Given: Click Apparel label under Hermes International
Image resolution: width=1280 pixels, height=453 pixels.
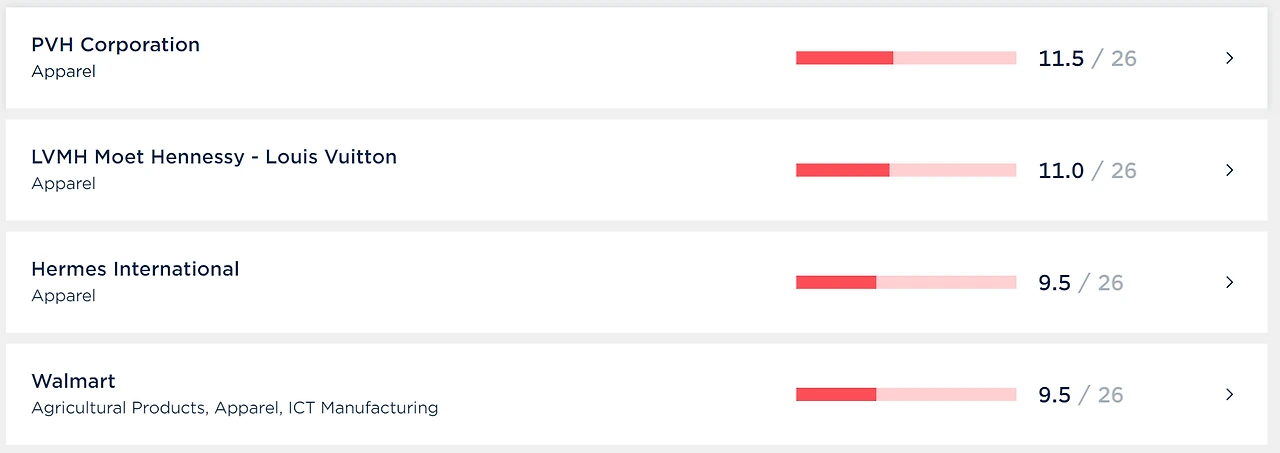Looking at the screenshot, I should coord(63,296).
